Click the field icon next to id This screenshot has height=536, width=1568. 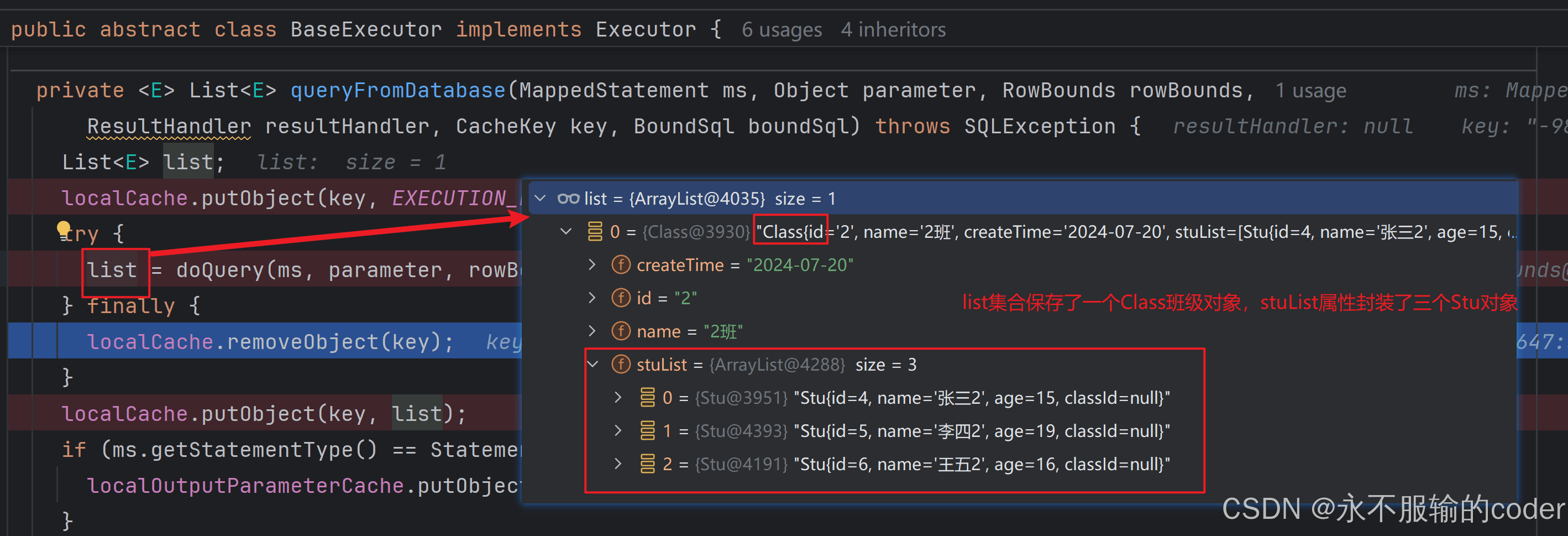tap(620, 298)
